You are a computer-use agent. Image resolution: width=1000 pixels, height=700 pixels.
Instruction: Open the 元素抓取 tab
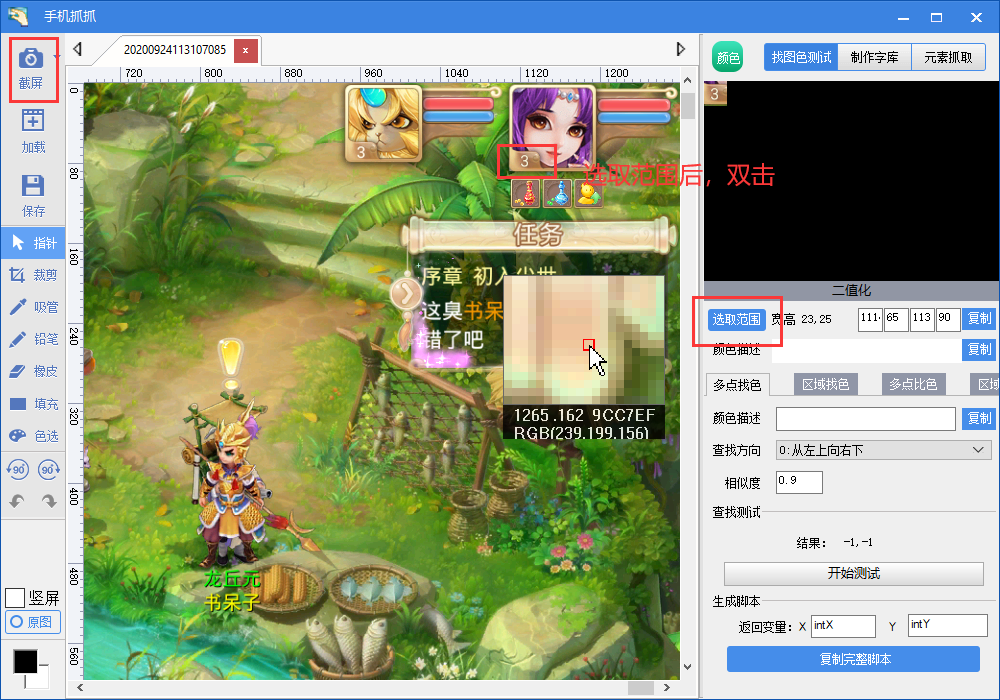point(948,57)
